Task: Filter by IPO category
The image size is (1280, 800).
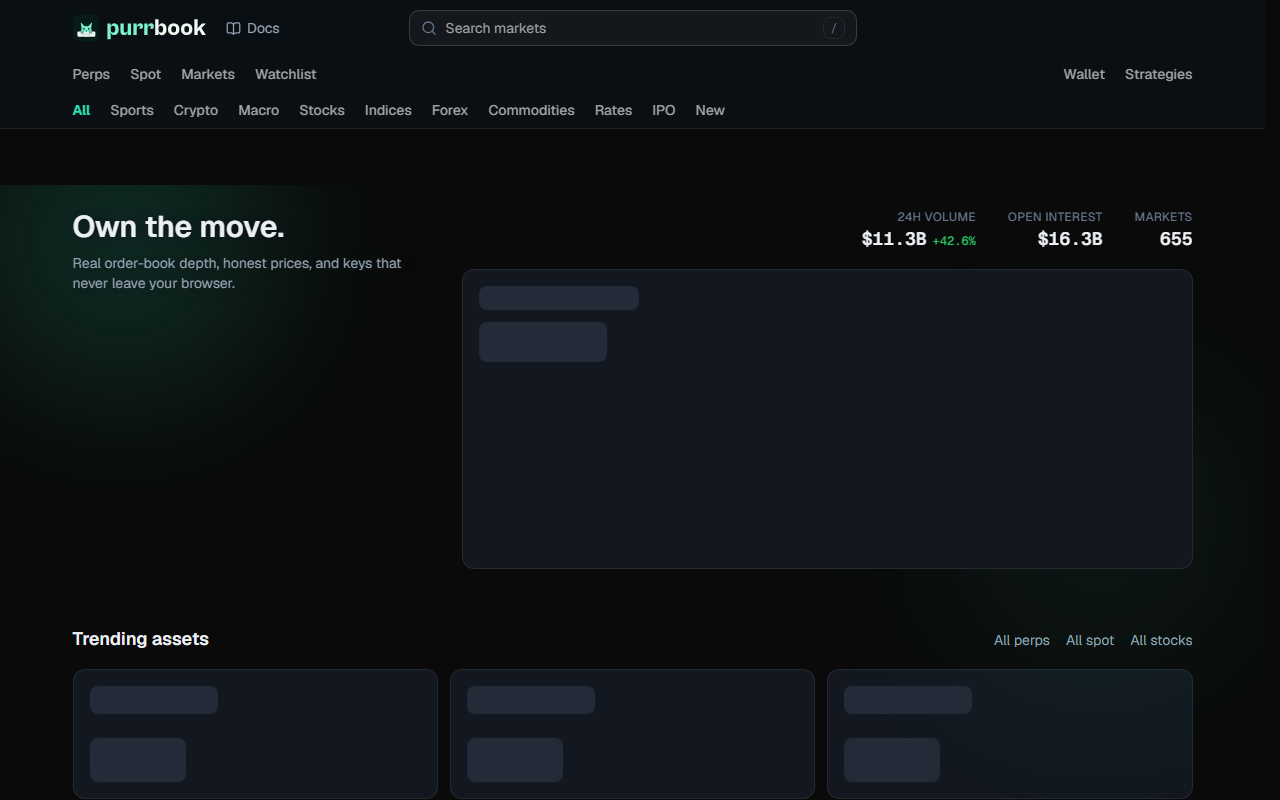Action: (x=664, y=110)
